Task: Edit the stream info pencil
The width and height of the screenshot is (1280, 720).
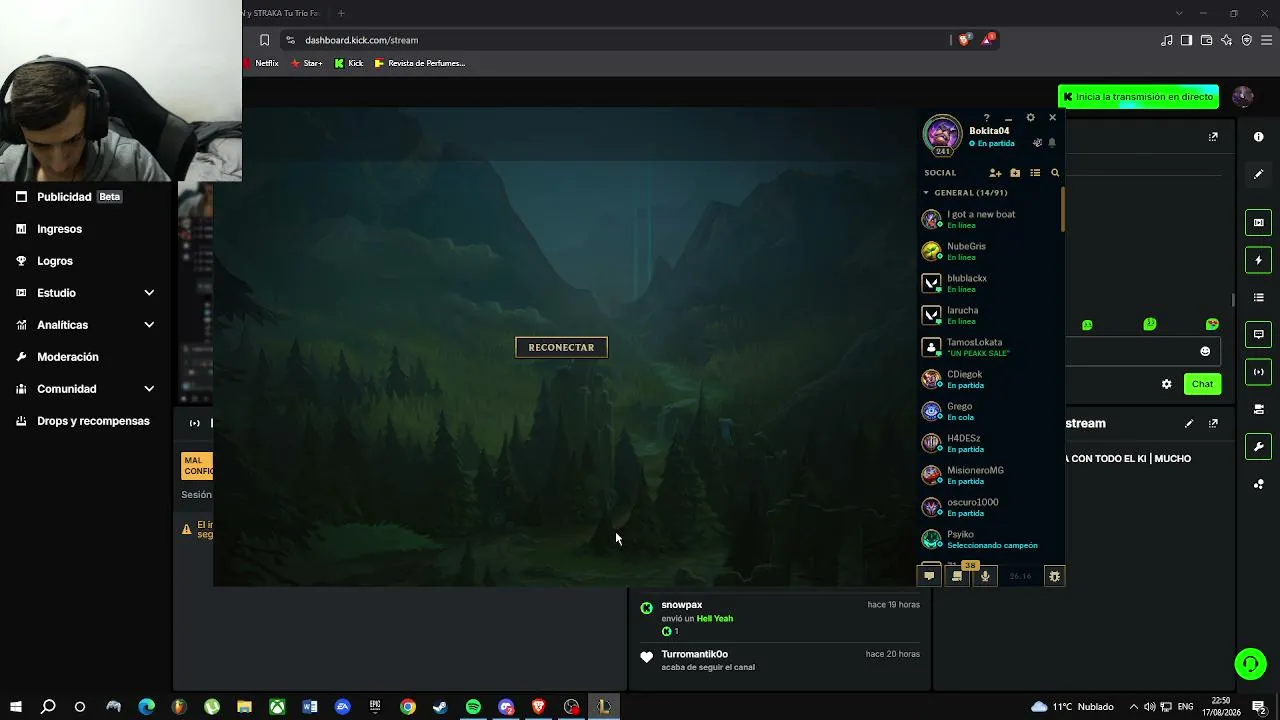Action: (1189, 424)
